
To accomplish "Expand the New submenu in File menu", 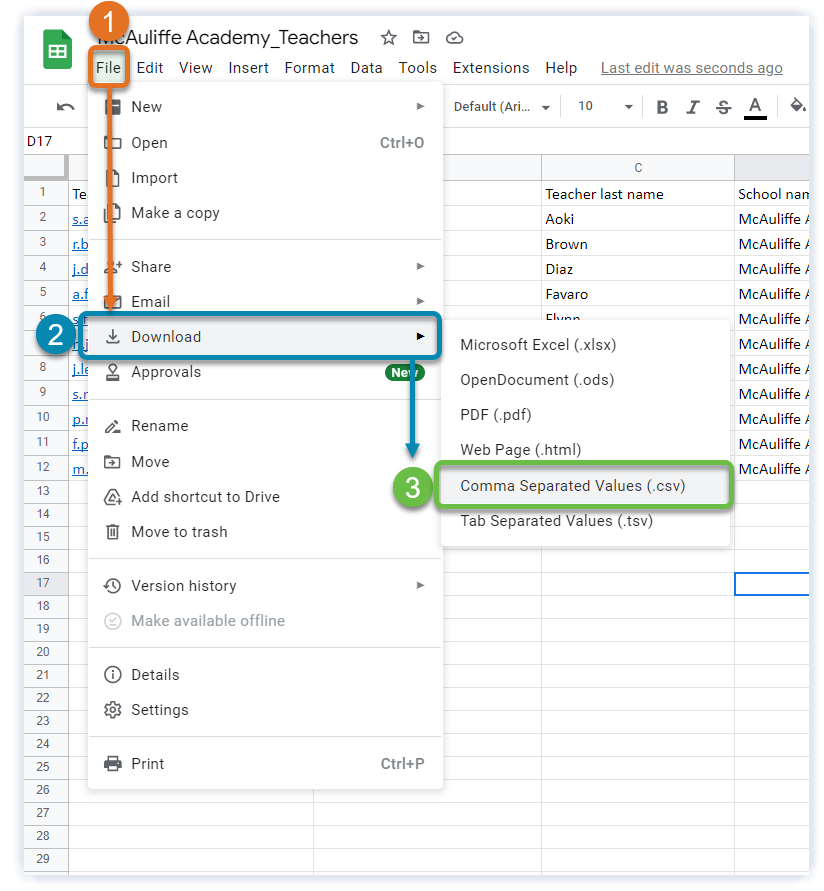I will [x=265, y=107].
